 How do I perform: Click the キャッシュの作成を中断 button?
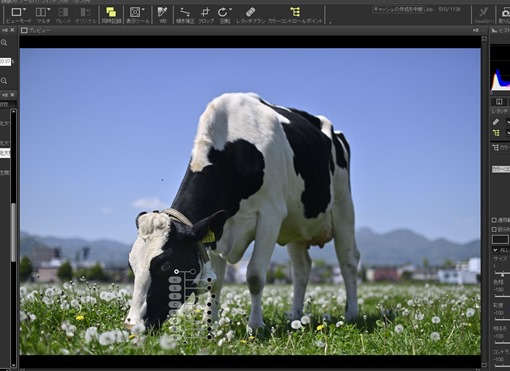tap(398, 9)
